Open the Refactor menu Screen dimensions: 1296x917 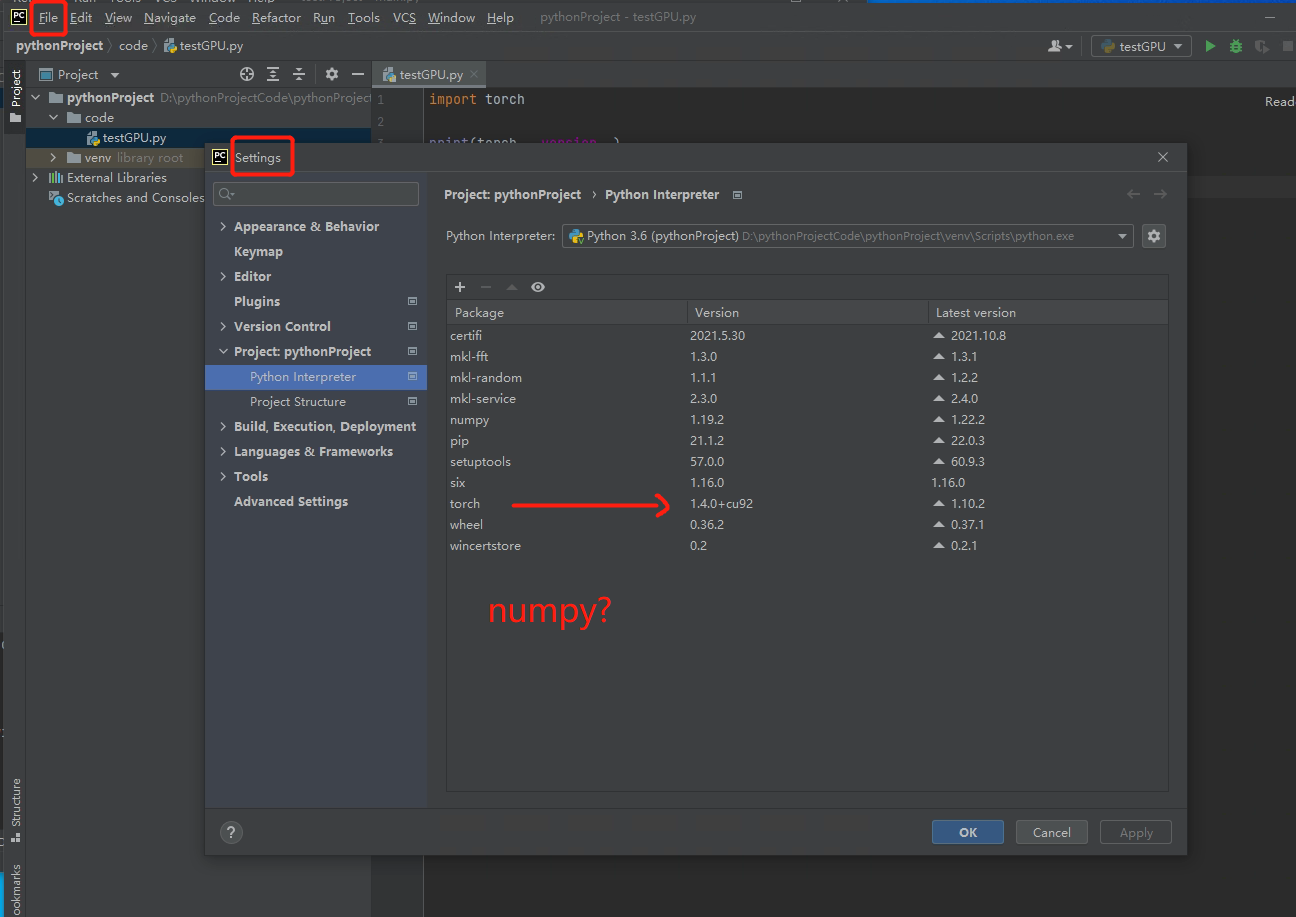(x=277, y=18)
